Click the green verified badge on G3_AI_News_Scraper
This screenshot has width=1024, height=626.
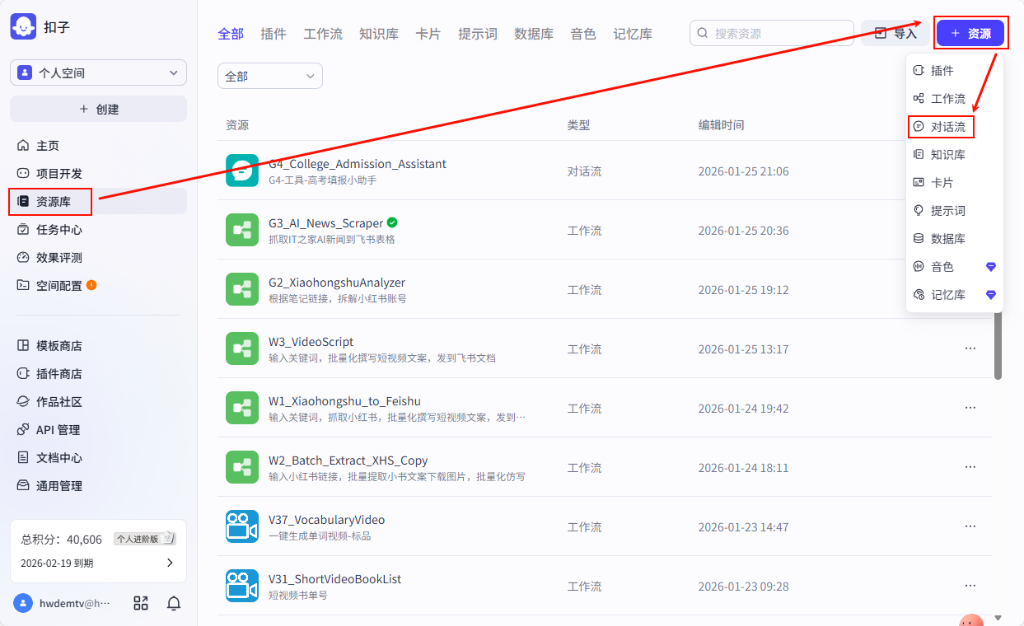click(x=393, y=223)
